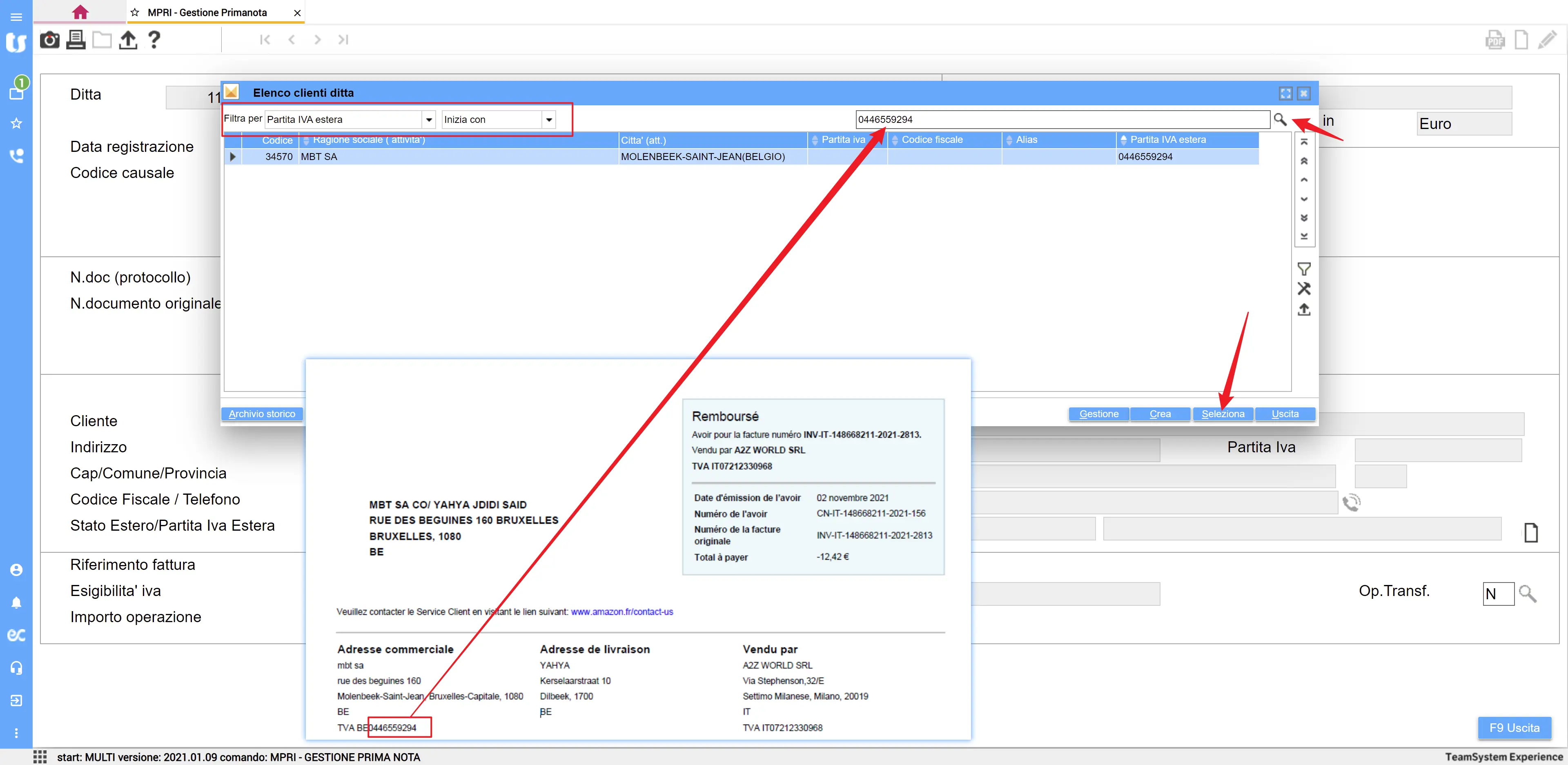This screenshot has width=1568, height=765.
Task: Sort by Partita IVA estera column
Action: click(x=1167, y=140)
